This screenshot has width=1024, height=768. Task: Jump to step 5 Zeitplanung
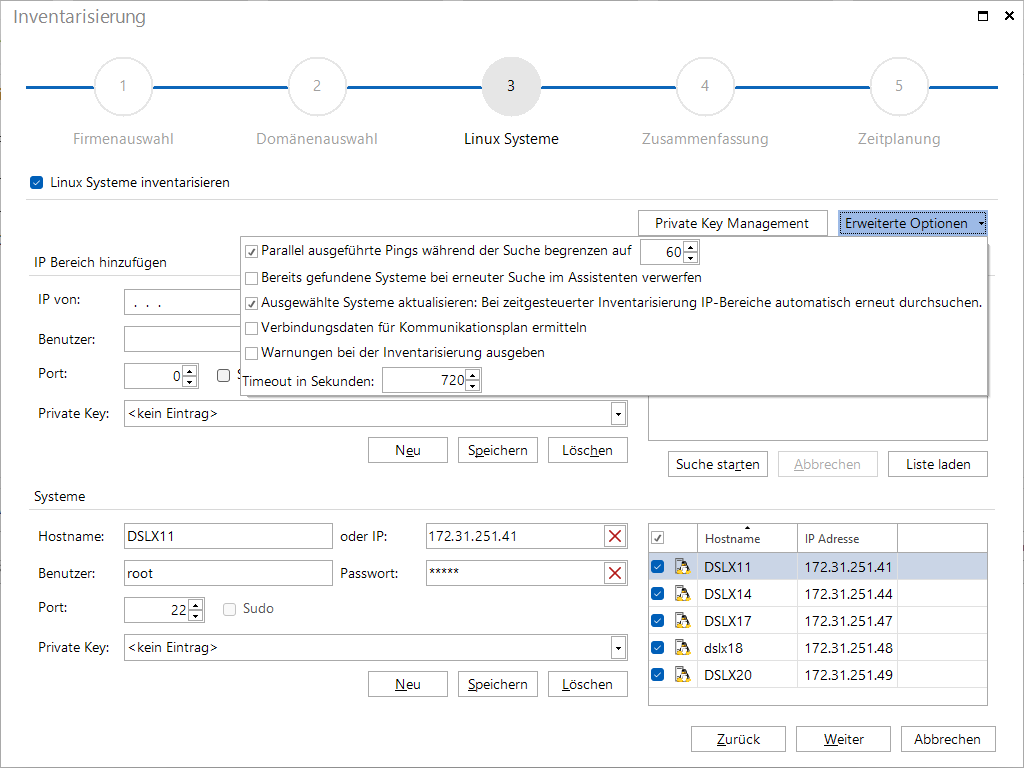(899, 86)
